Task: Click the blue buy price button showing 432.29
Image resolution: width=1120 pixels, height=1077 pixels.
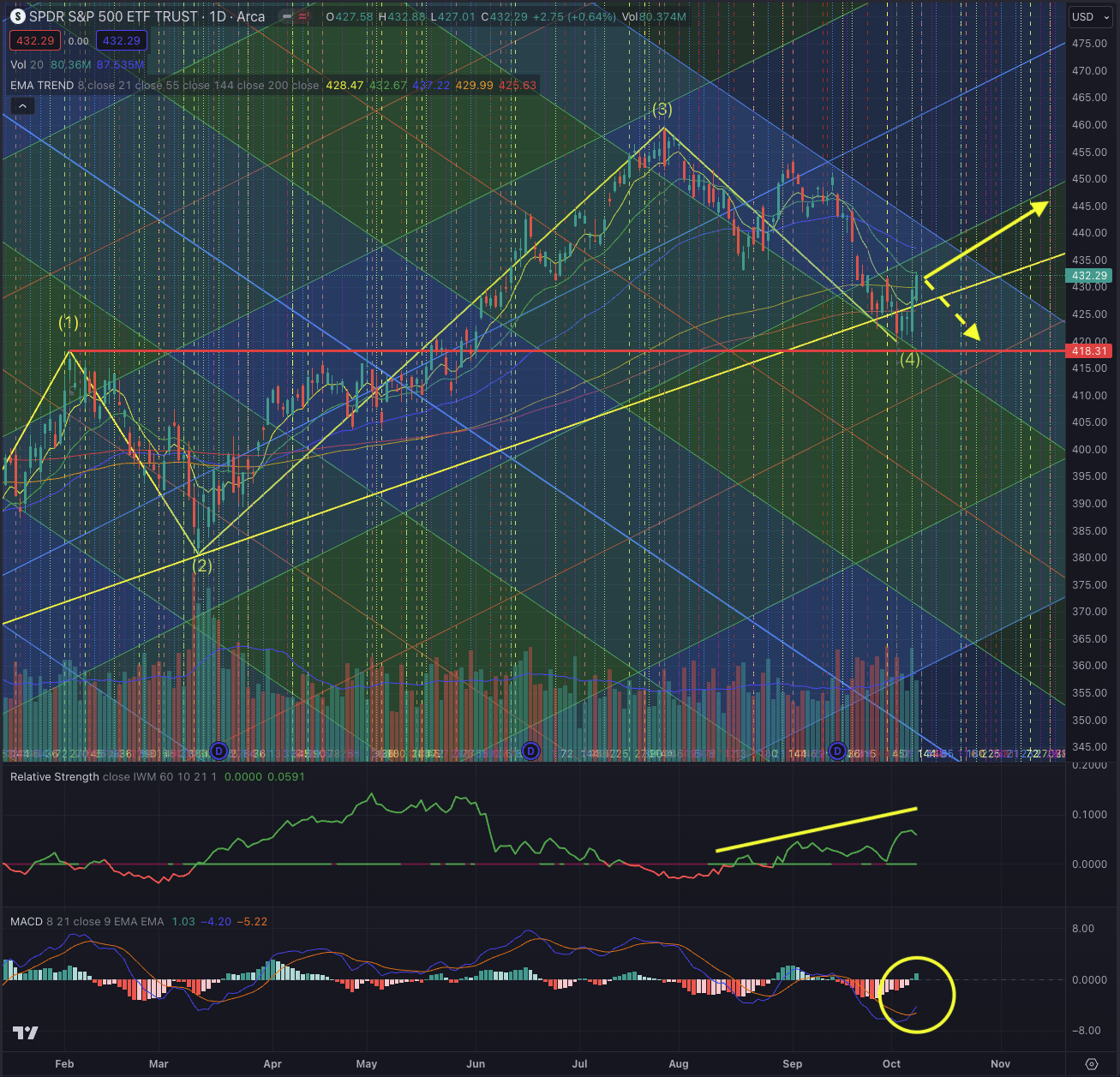Action: [121, 40]
